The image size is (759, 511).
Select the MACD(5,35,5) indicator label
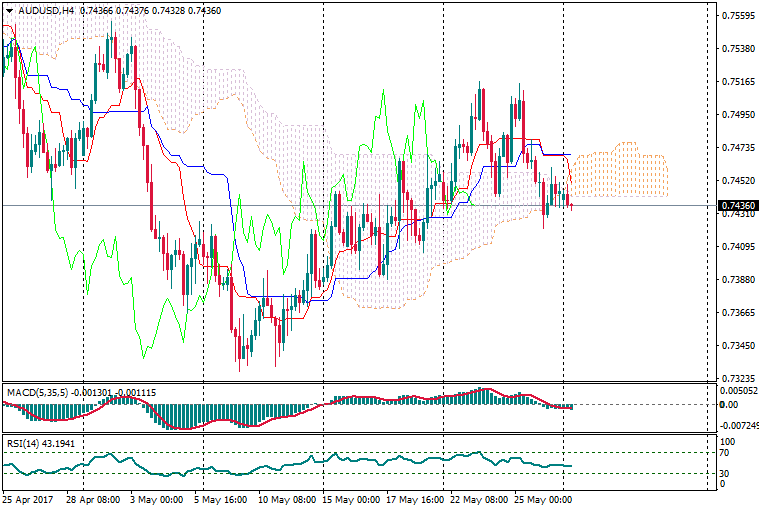pyautogui.click(x=38, y=391)
